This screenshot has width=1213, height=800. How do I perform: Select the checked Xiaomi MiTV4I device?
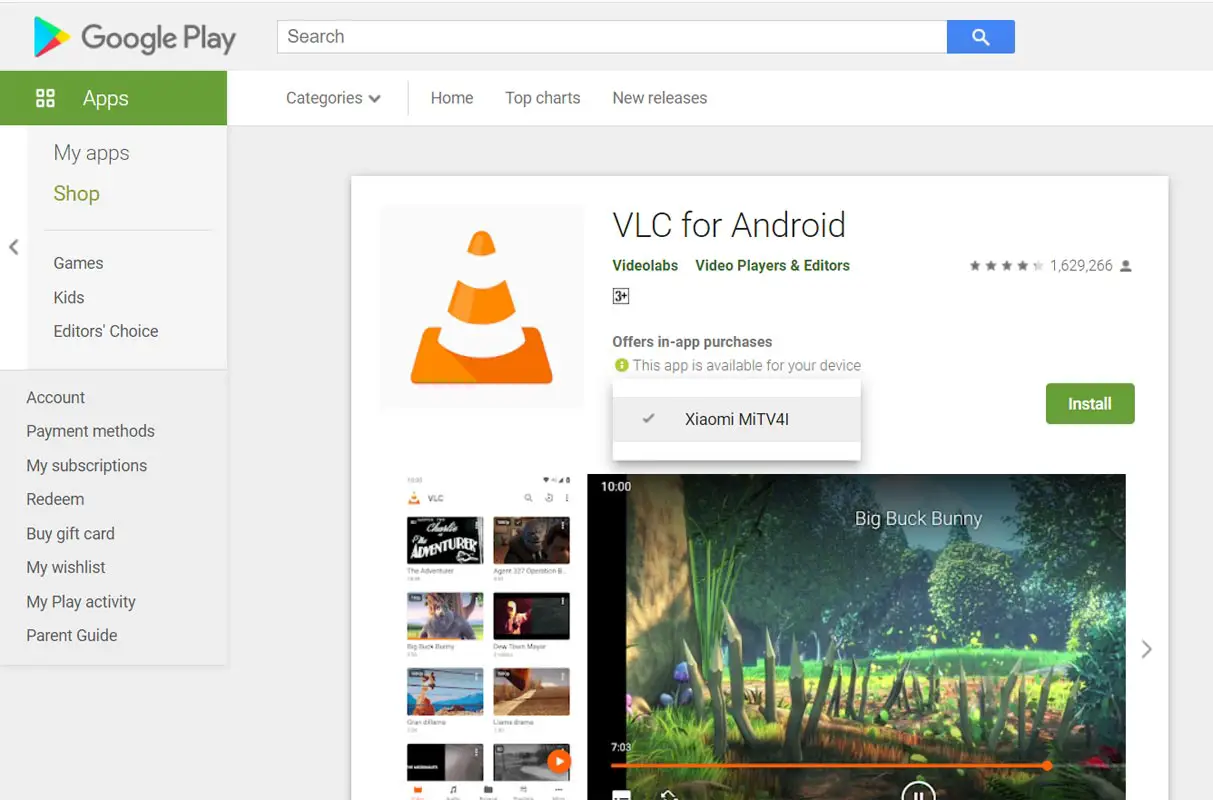pos(736,419)
